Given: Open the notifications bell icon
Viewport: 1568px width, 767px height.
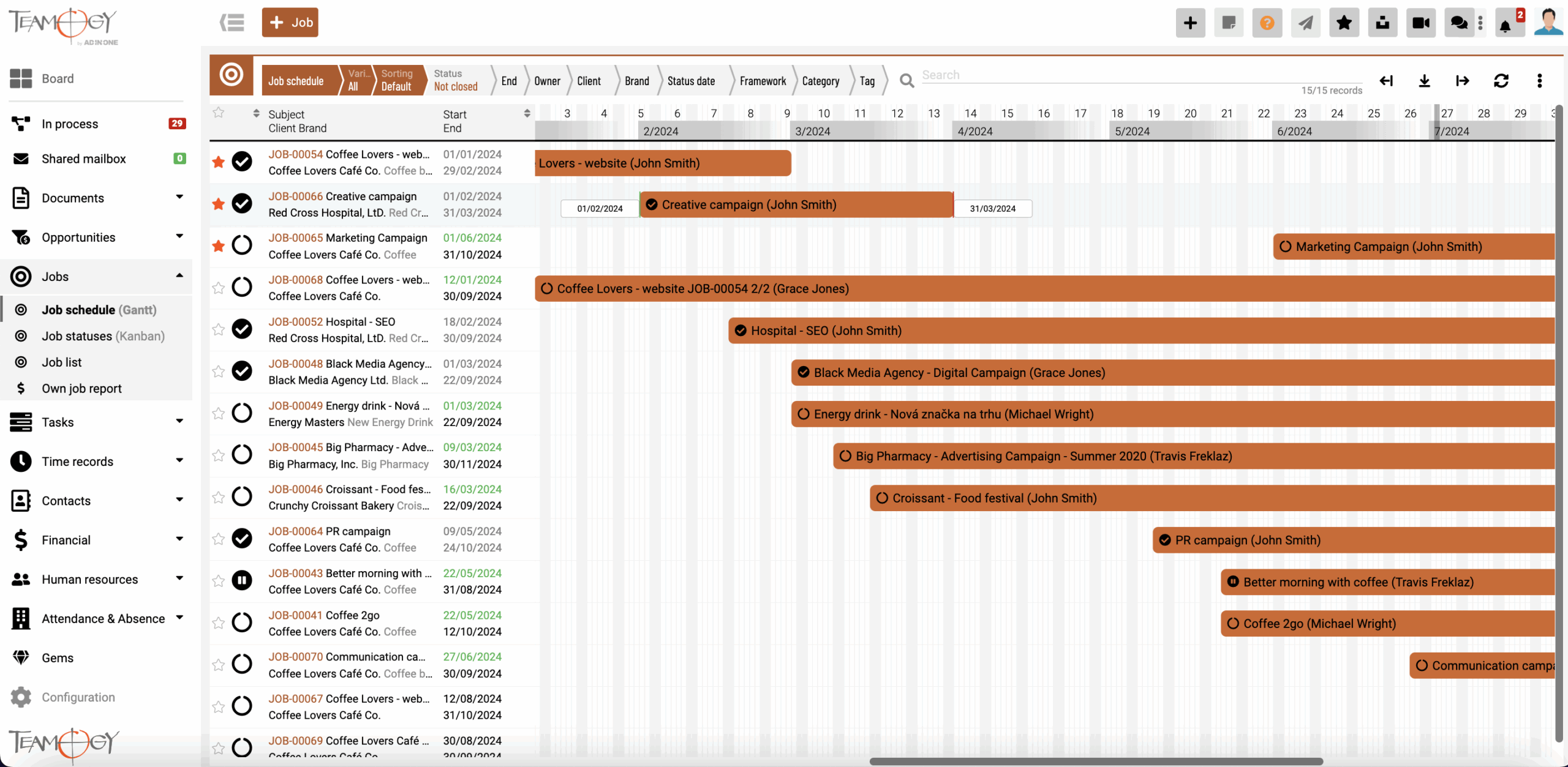Looking at the screenshot, I should pyautogui.click(x=1506, y=24).
